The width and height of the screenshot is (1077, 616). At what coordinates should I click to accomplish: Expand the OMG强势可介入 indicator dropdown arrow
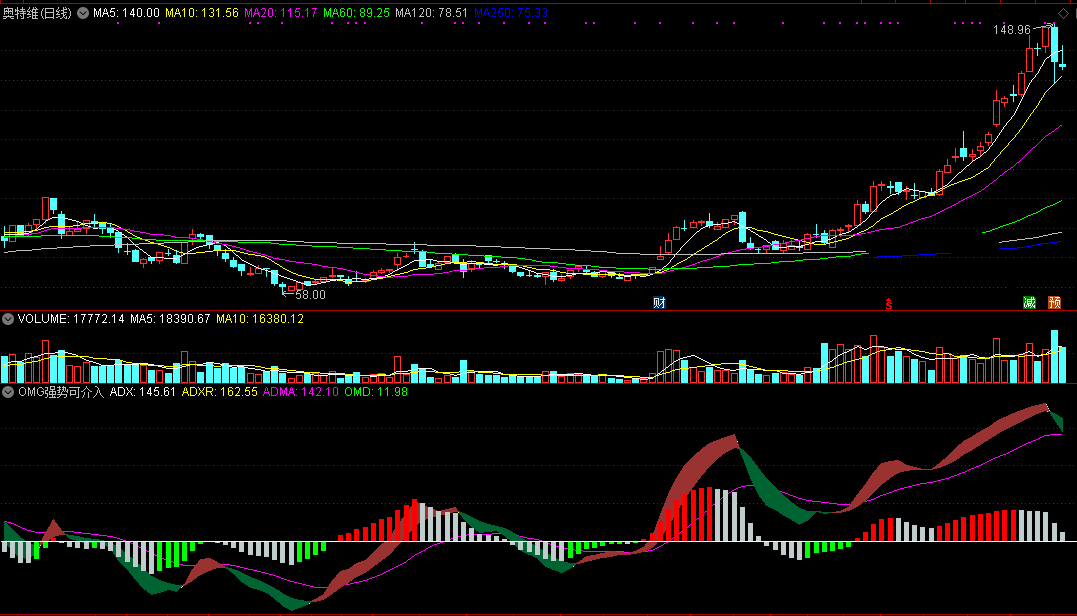[8, 392]
